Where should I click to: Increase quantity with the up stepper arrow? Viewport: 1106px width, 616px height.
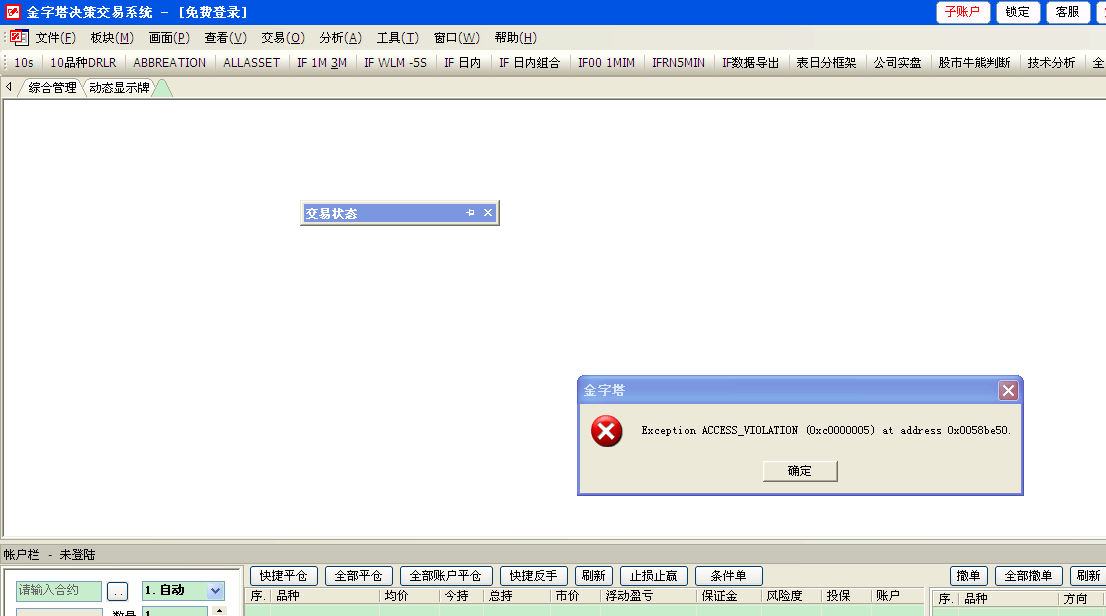pos(219,610)
